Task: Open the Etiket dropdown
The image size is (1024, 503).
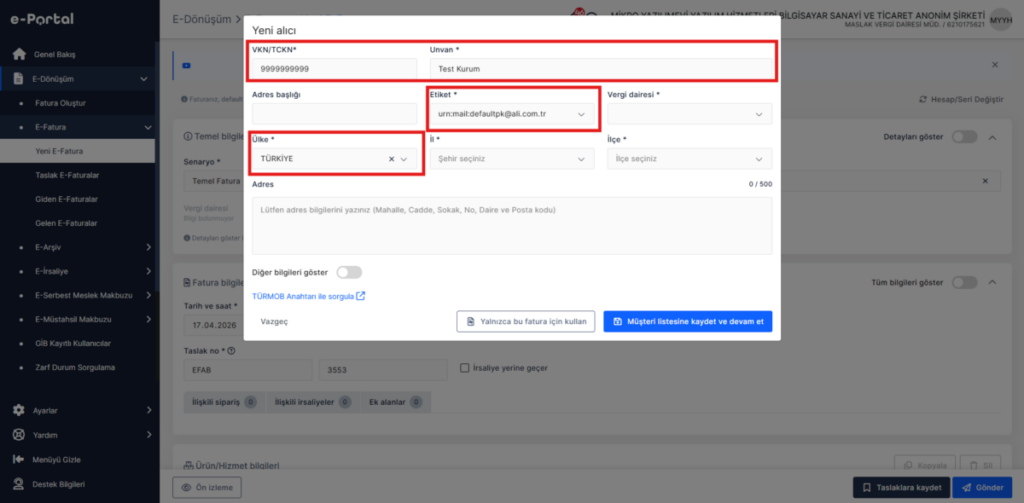Action: click(x=512, y=114)
